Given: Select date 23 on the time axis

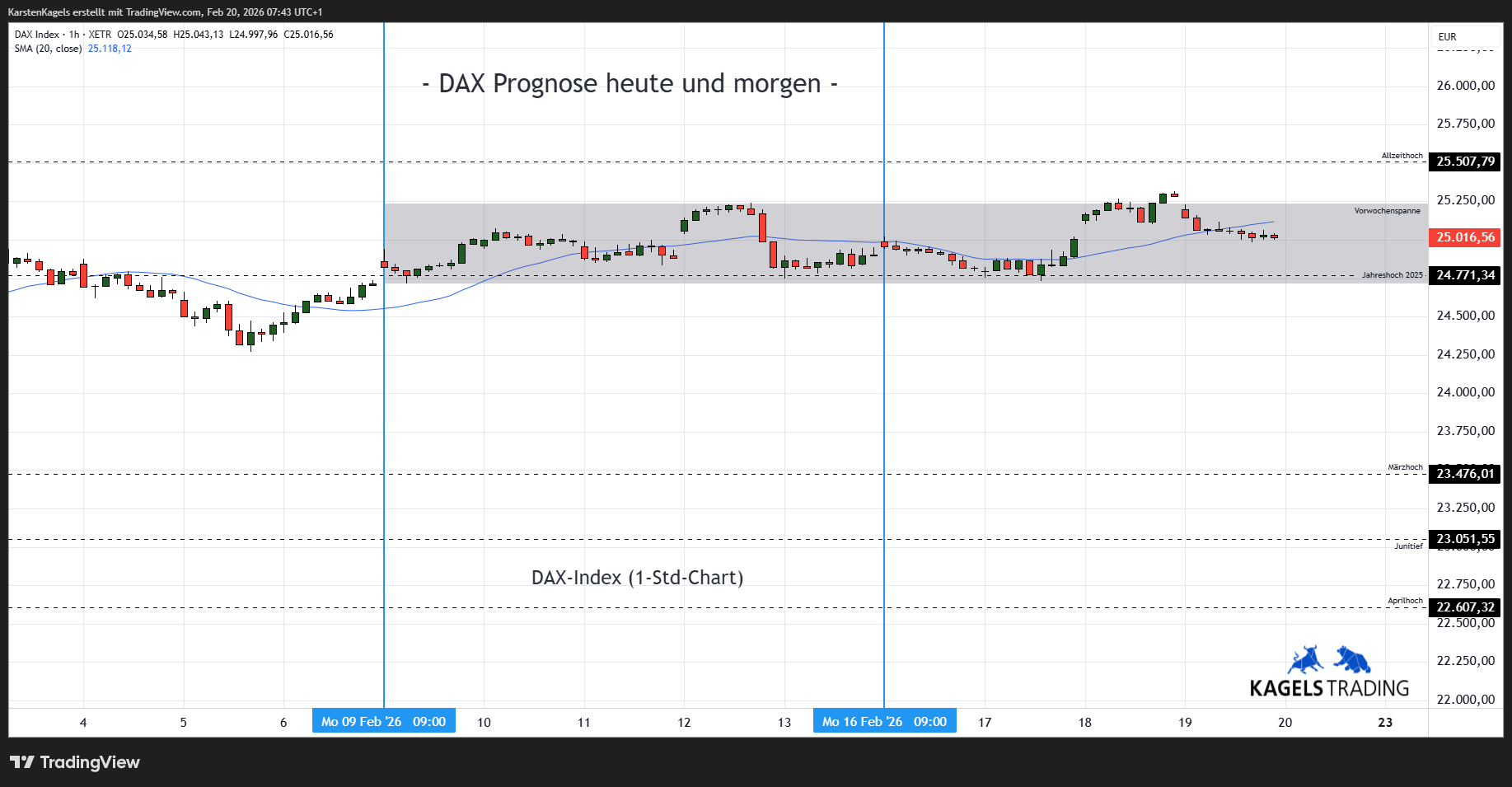Looking at the screenshot, I should click(x=1385, y=723).
